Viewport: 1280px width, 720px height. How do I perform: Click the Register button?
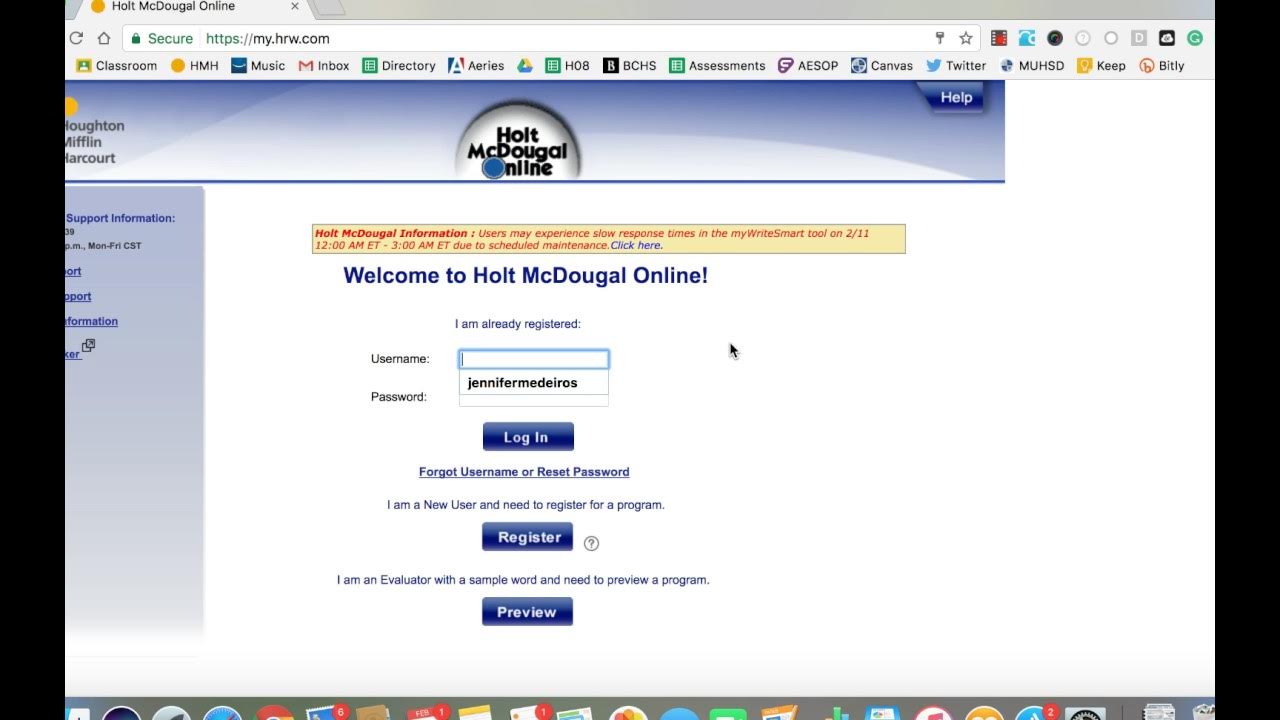528,537
